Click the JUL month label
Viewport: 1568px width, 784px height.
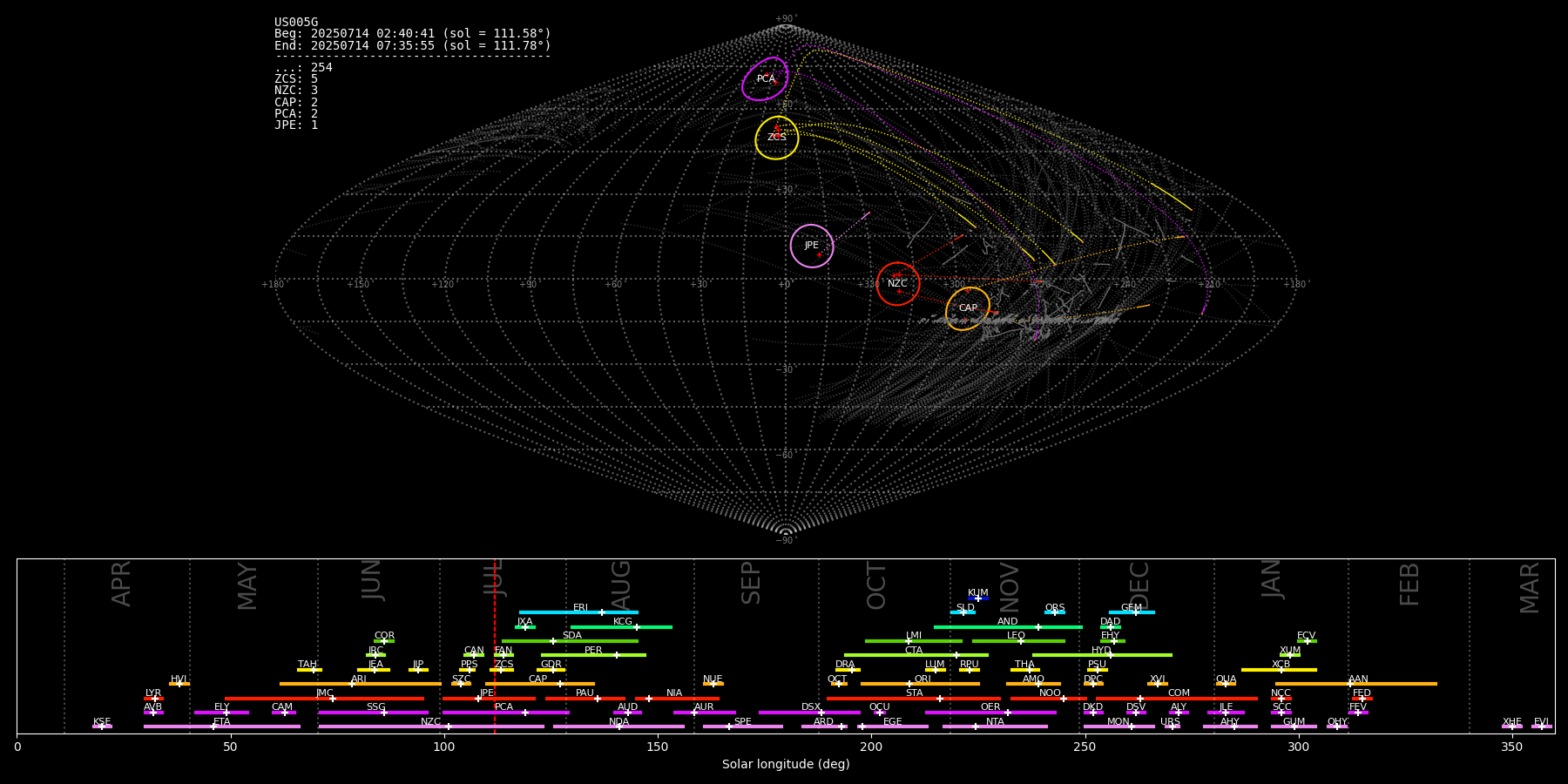click(494, 578)
